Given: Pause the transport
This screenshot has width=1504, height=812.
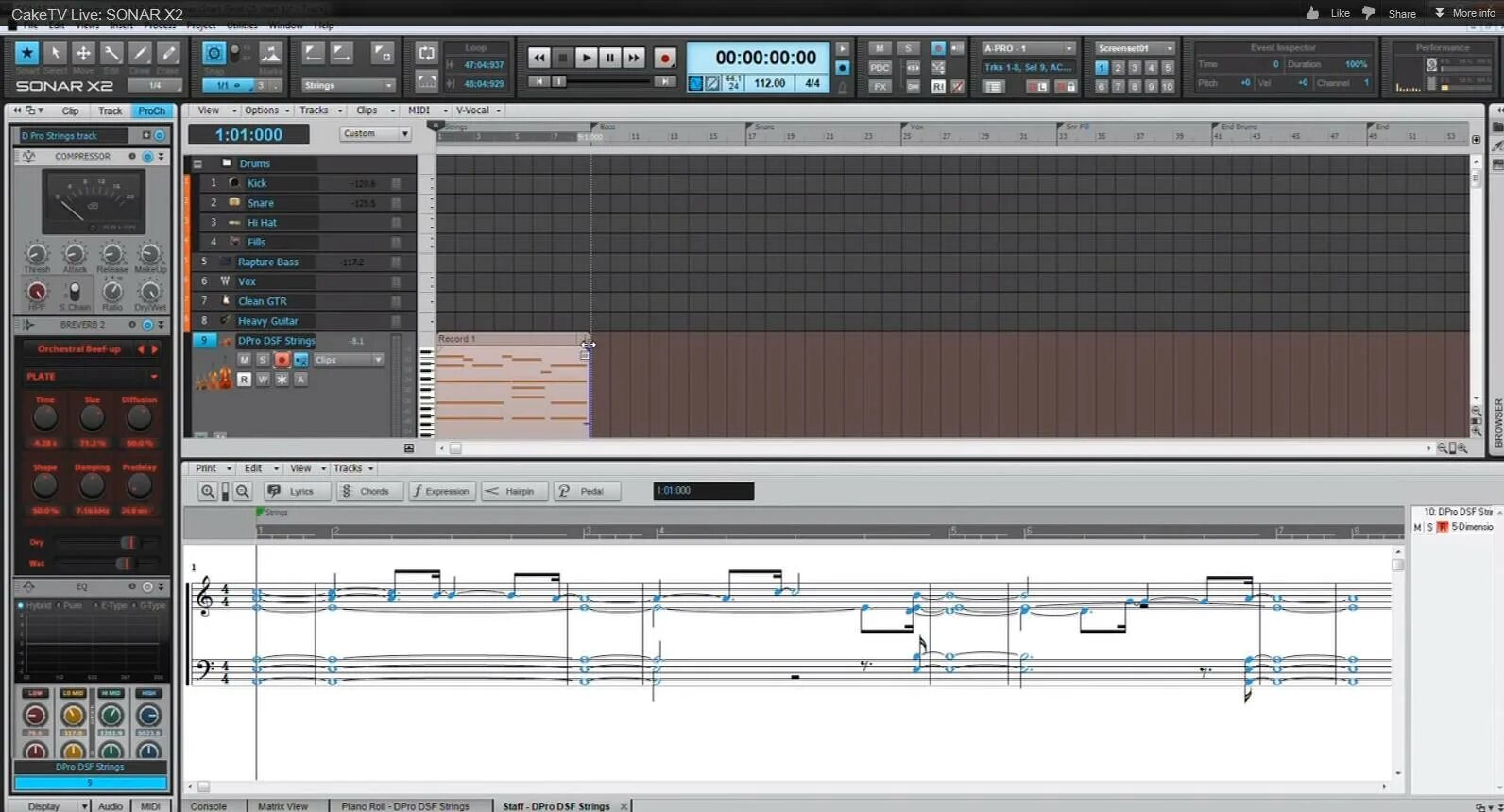Looking at the screenshot, I should [609, 58].
